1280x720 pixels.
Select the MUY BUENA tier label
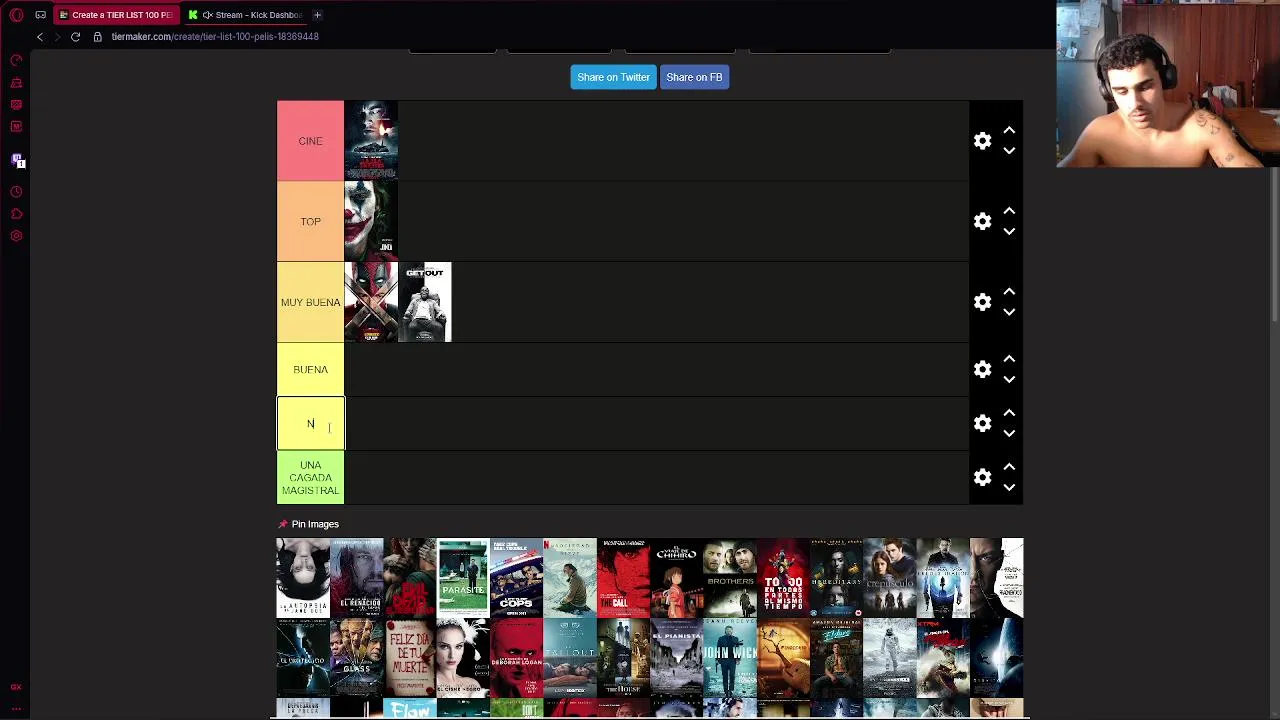(310, 302)
